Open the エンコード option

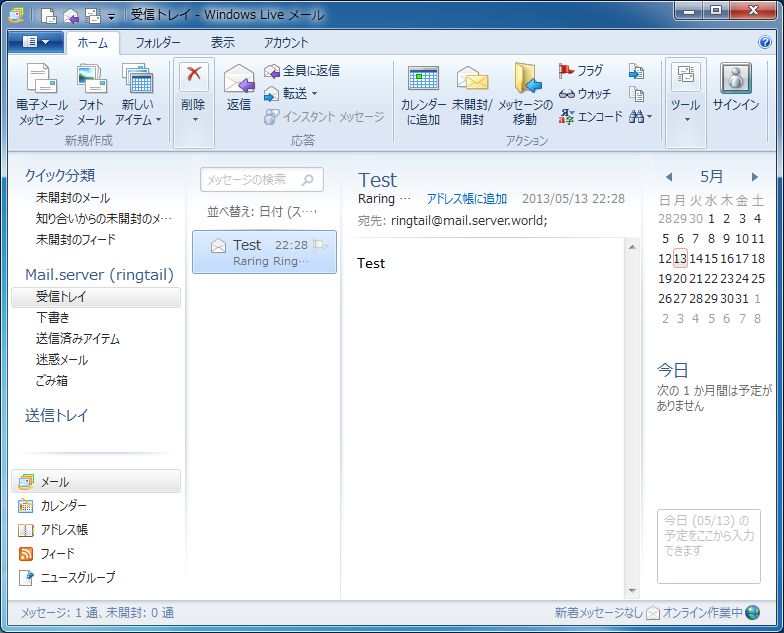coord(591,116)
